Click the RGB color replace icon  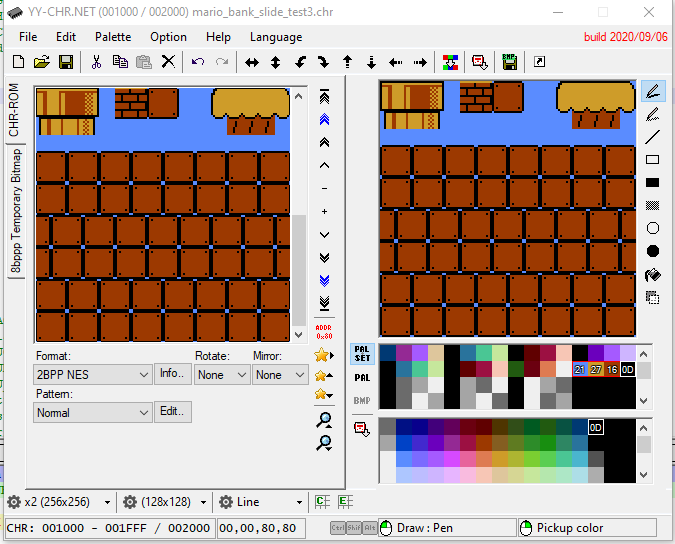(450, 62)
